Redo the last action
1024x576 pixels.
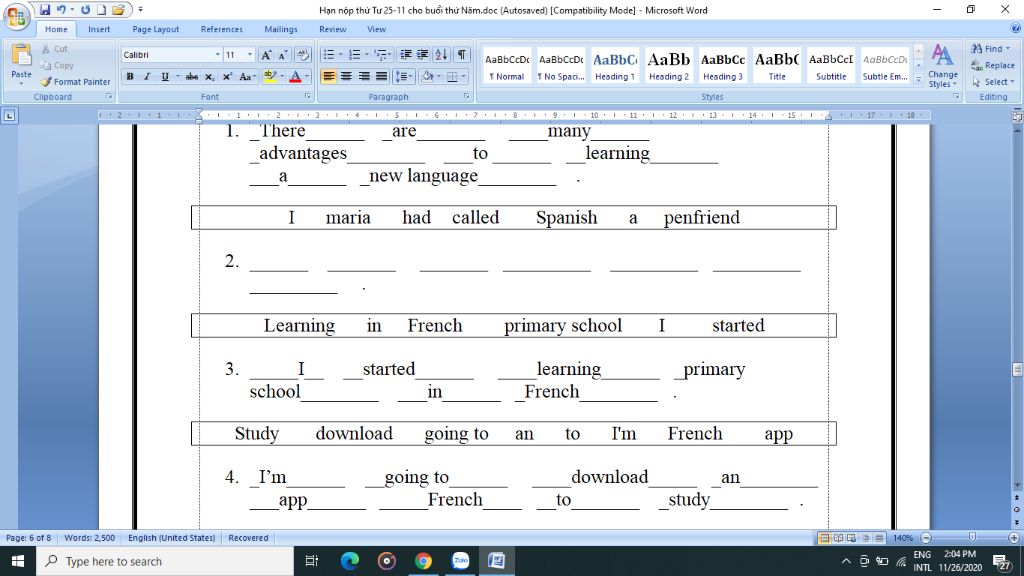85,10
